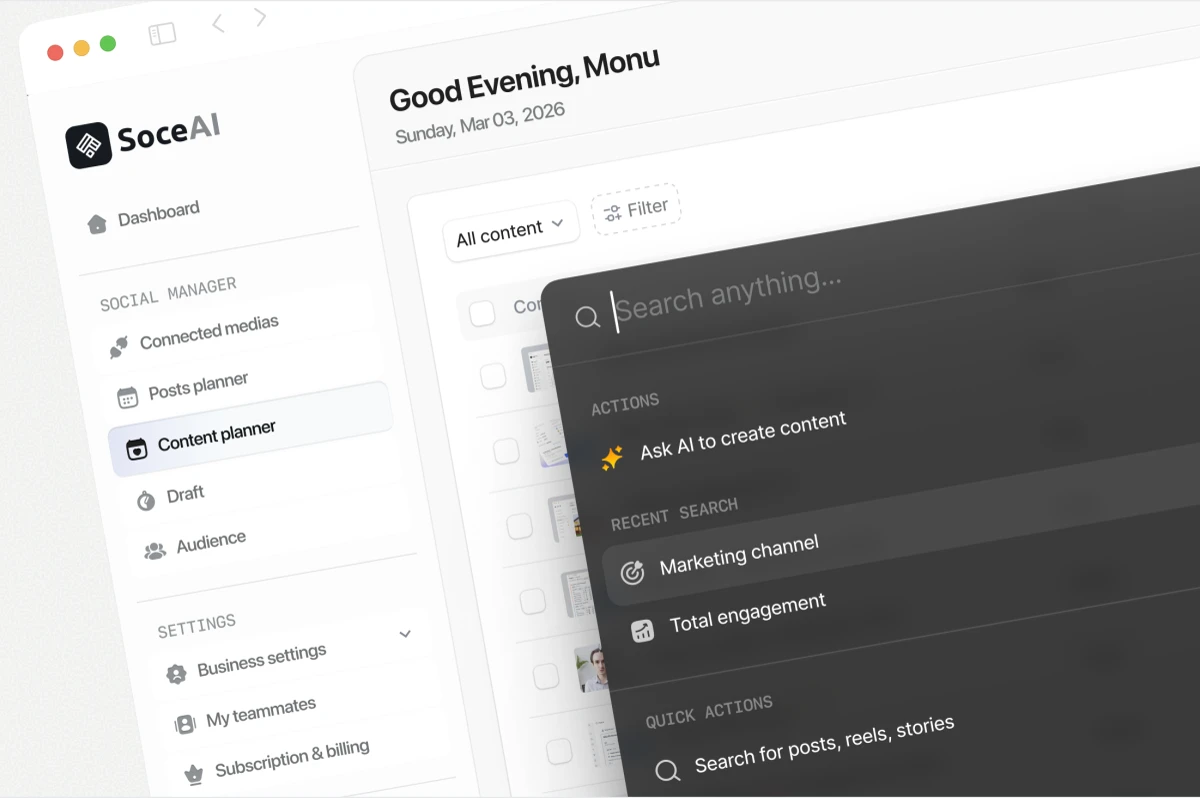1200x798 pixels.
Task: Check the select-all checkbox in the content table header
Action: (x=482, y=312)
